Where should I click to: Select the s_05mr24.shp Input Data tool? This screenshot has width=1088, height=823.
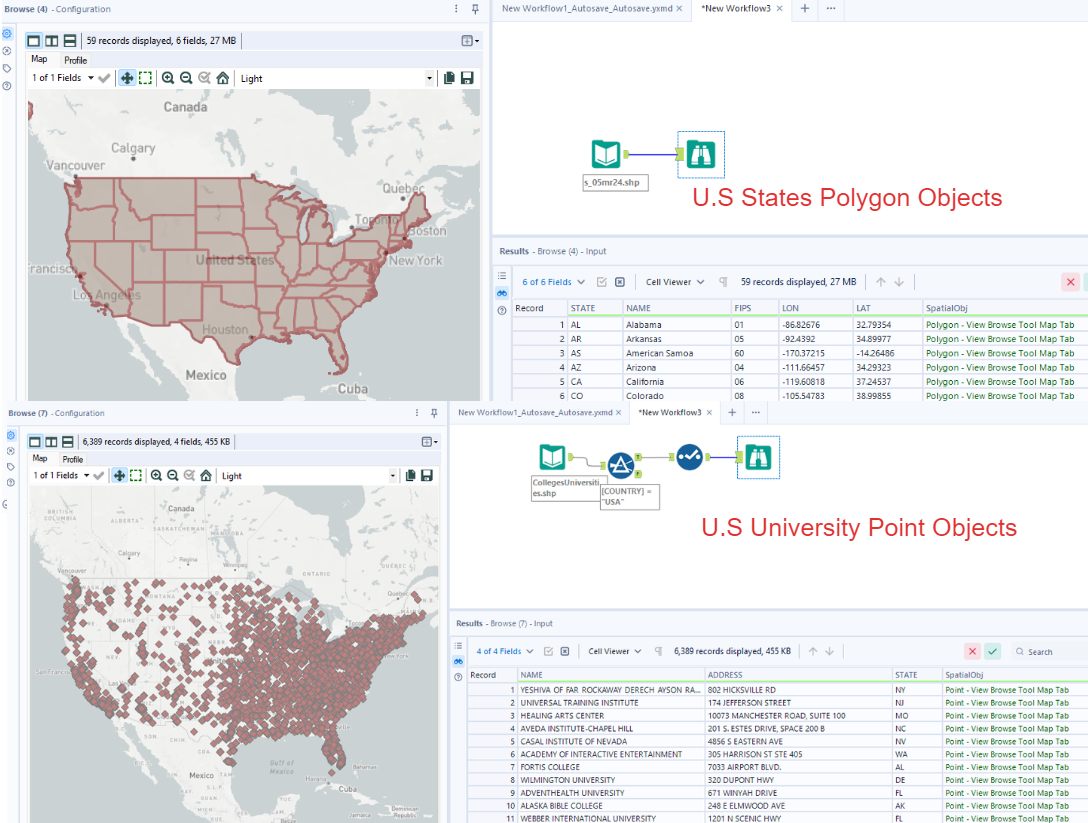point(606,154)
